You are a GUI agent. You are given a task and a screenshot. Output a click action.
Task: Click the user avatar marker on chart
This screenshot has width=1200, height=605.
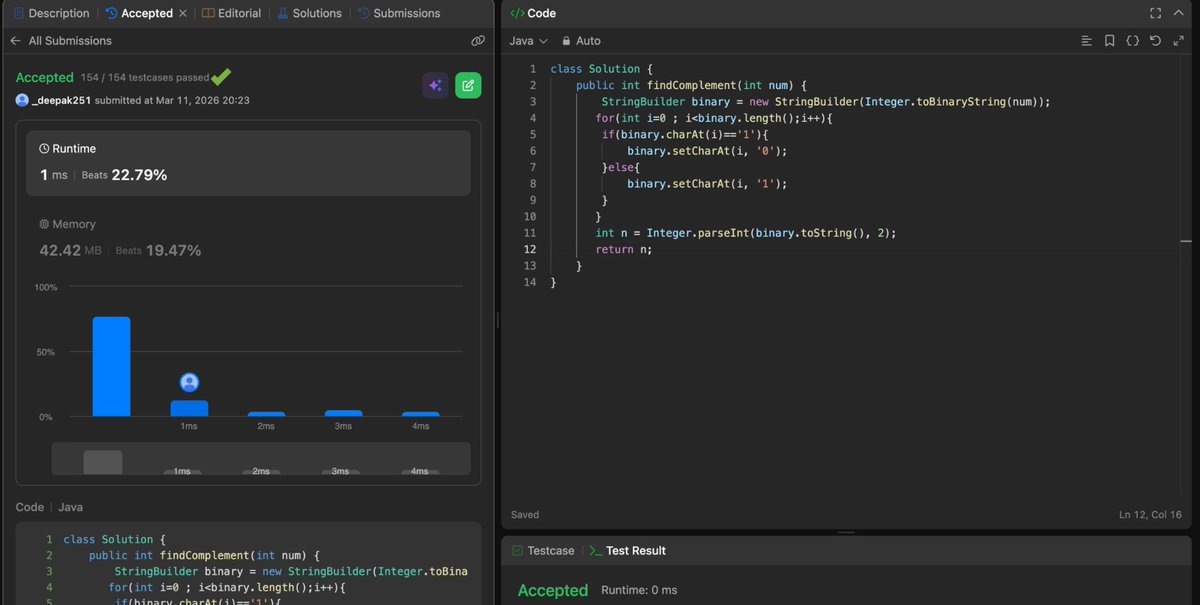click(x=189, y=382)
